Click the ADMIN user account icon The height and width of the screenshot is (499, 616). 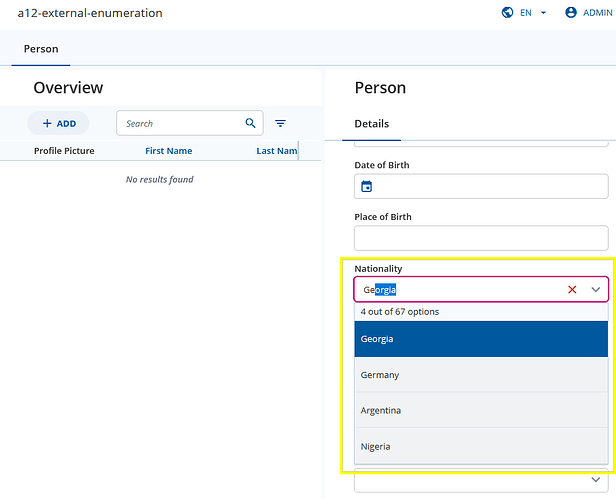coord(571,13)
